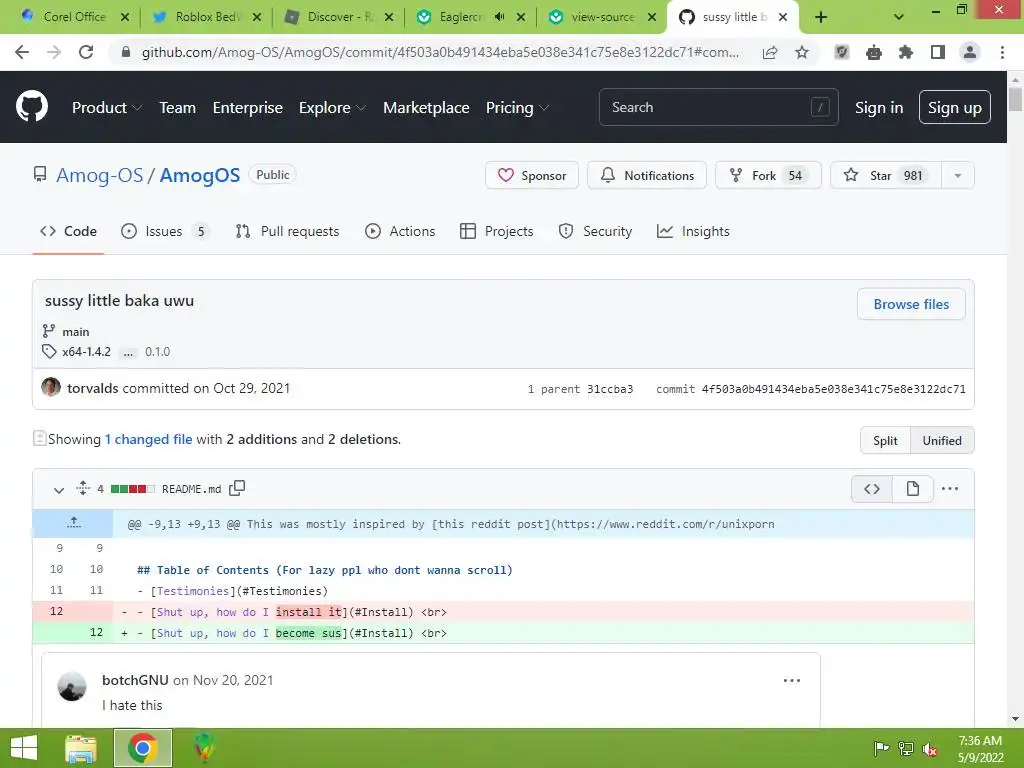Click the torvalds avatar image

pyautogui.click(x=51, y=387)
